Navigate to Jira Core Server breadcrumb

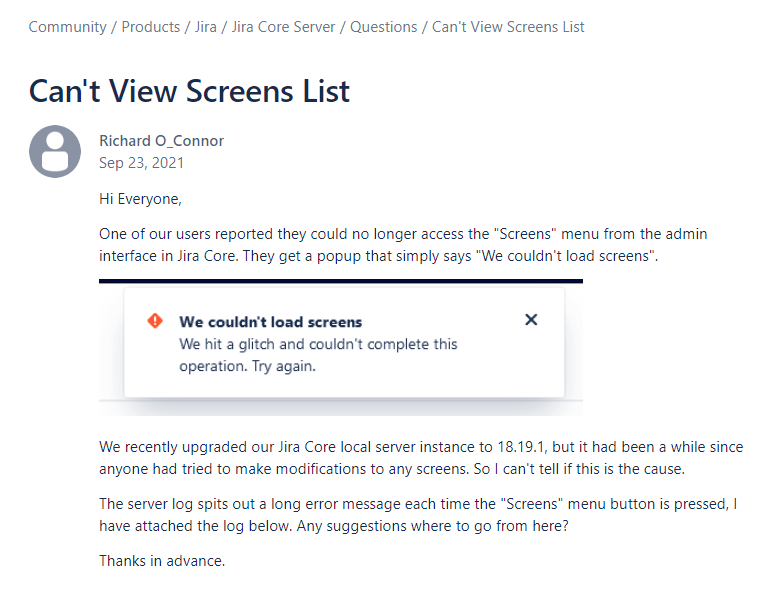click(286, 26)
